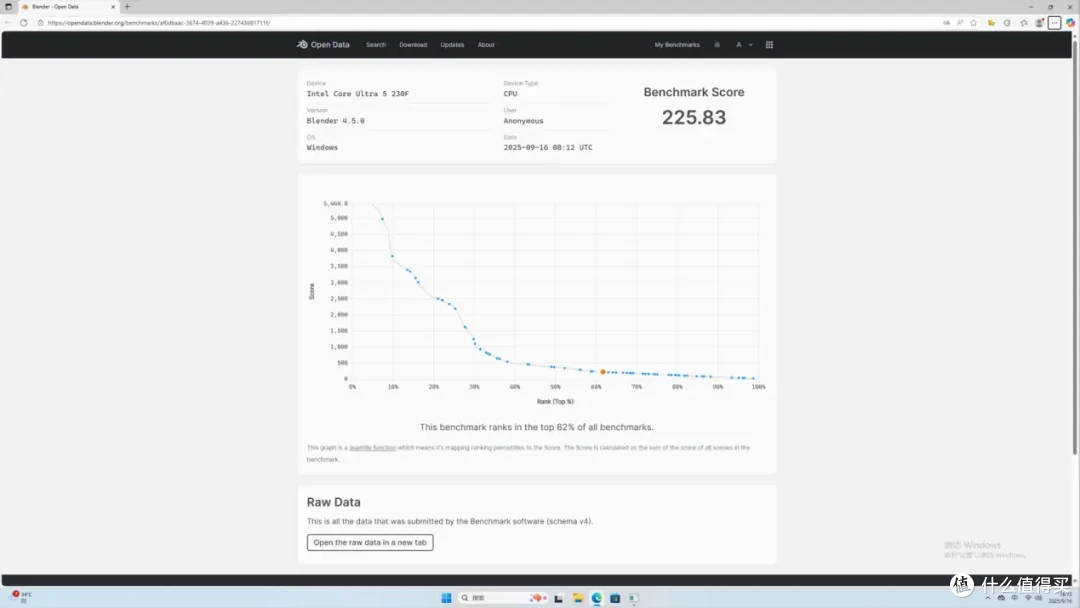Go back to the previous page
This screenshot has width=1080, height=608.
pyautogui.click(x=8, y=23)
